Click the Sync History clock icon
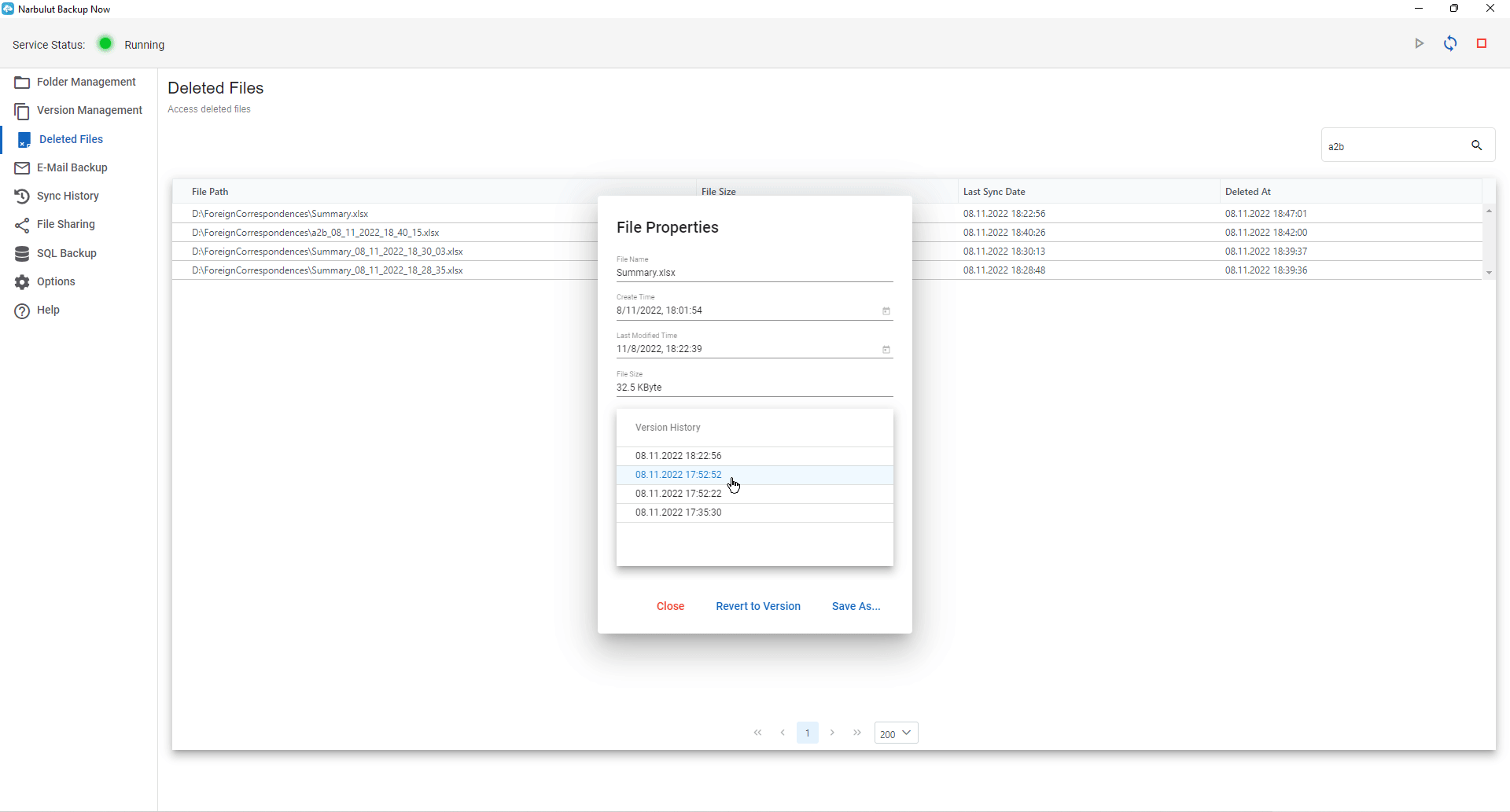Viewport: 1510px width, 812px height. point(22,197)
